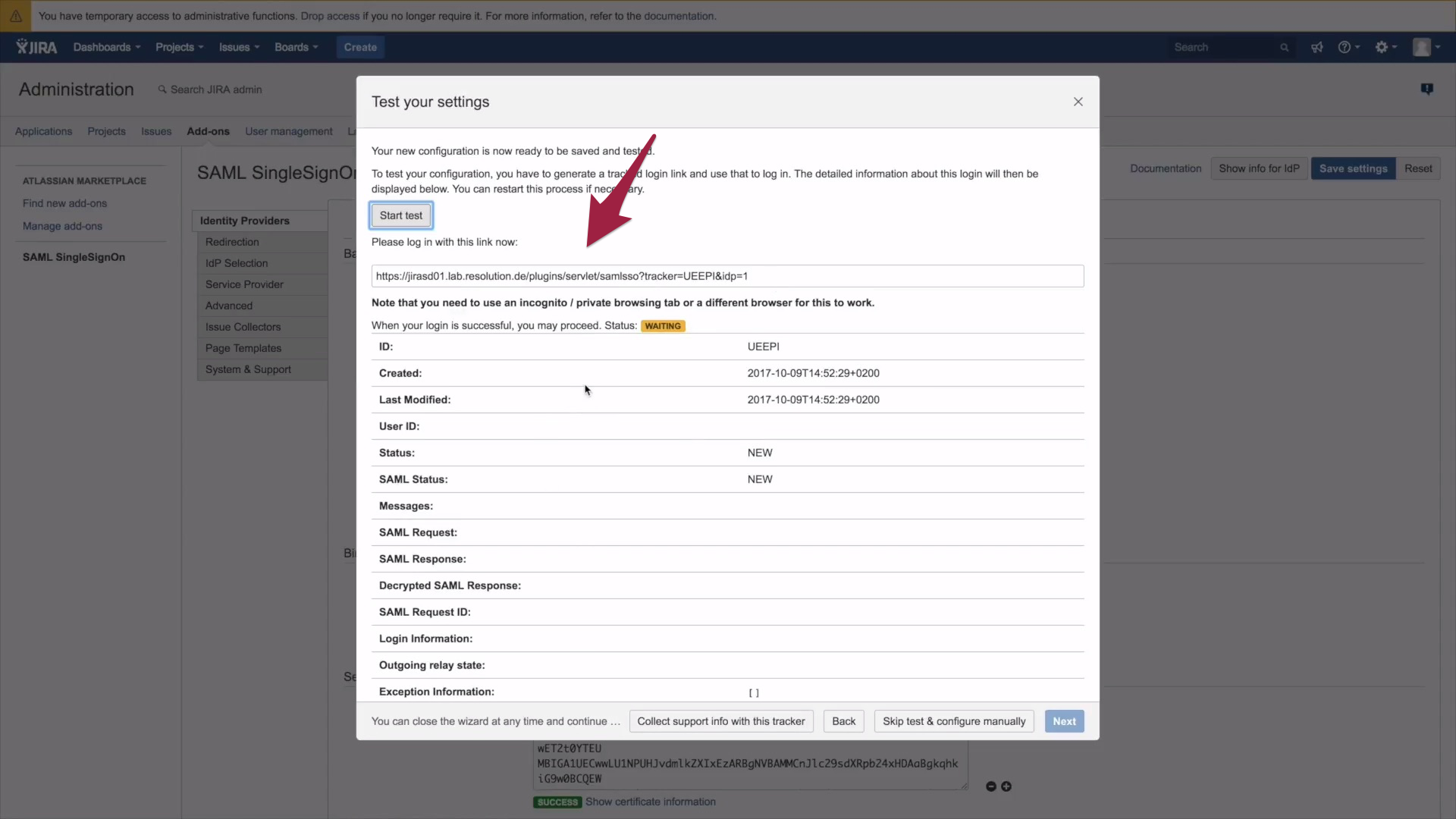Click the Create button in navbar
The width and height of the screenshot is (1456, 819).
(360, 47)
